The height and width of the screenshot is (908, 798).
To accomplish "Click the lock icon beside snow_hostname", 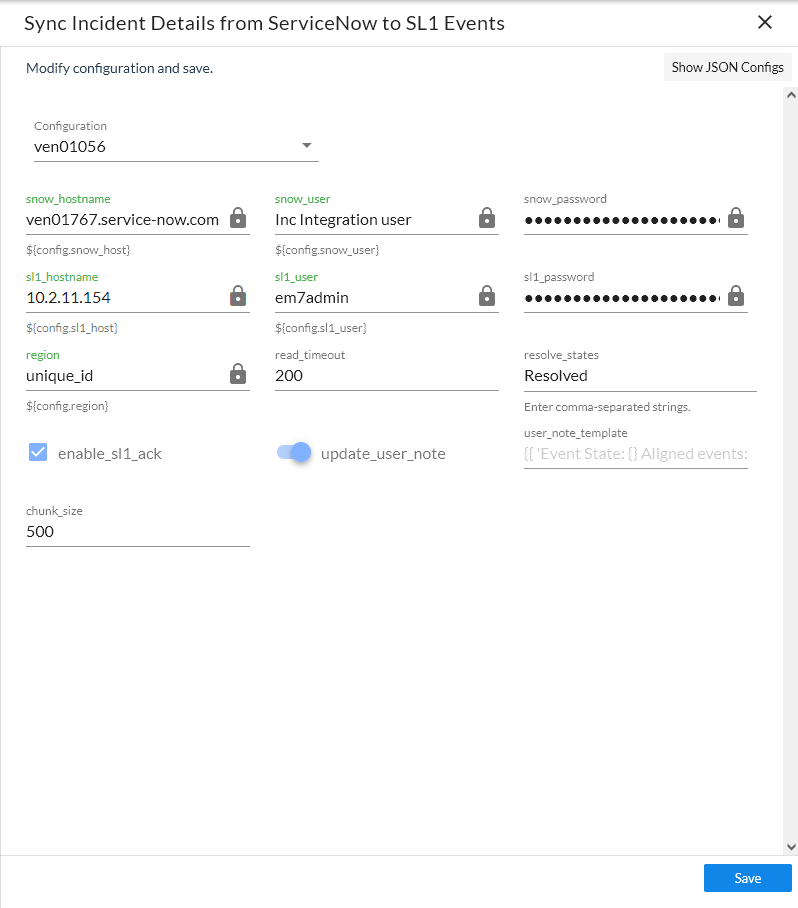I will tap(238, 218).
